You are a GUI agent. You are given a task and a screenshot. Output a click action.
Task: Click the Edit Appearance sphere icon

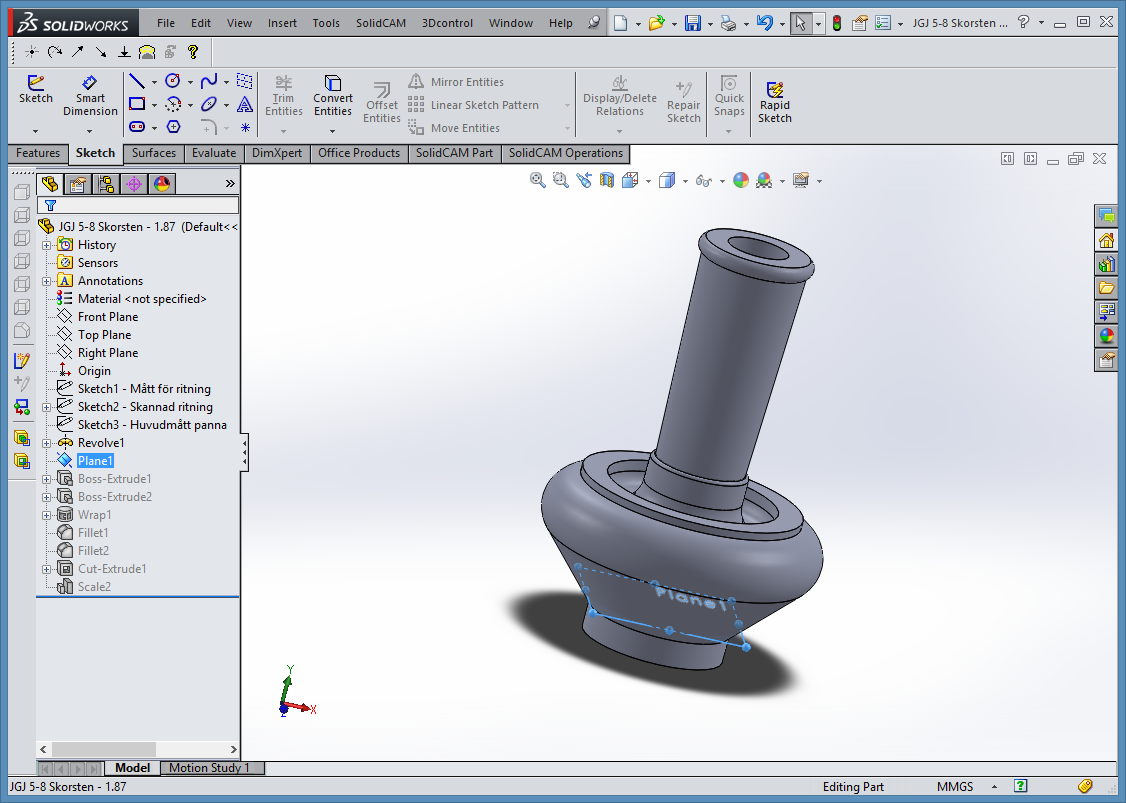click(740, 180)
